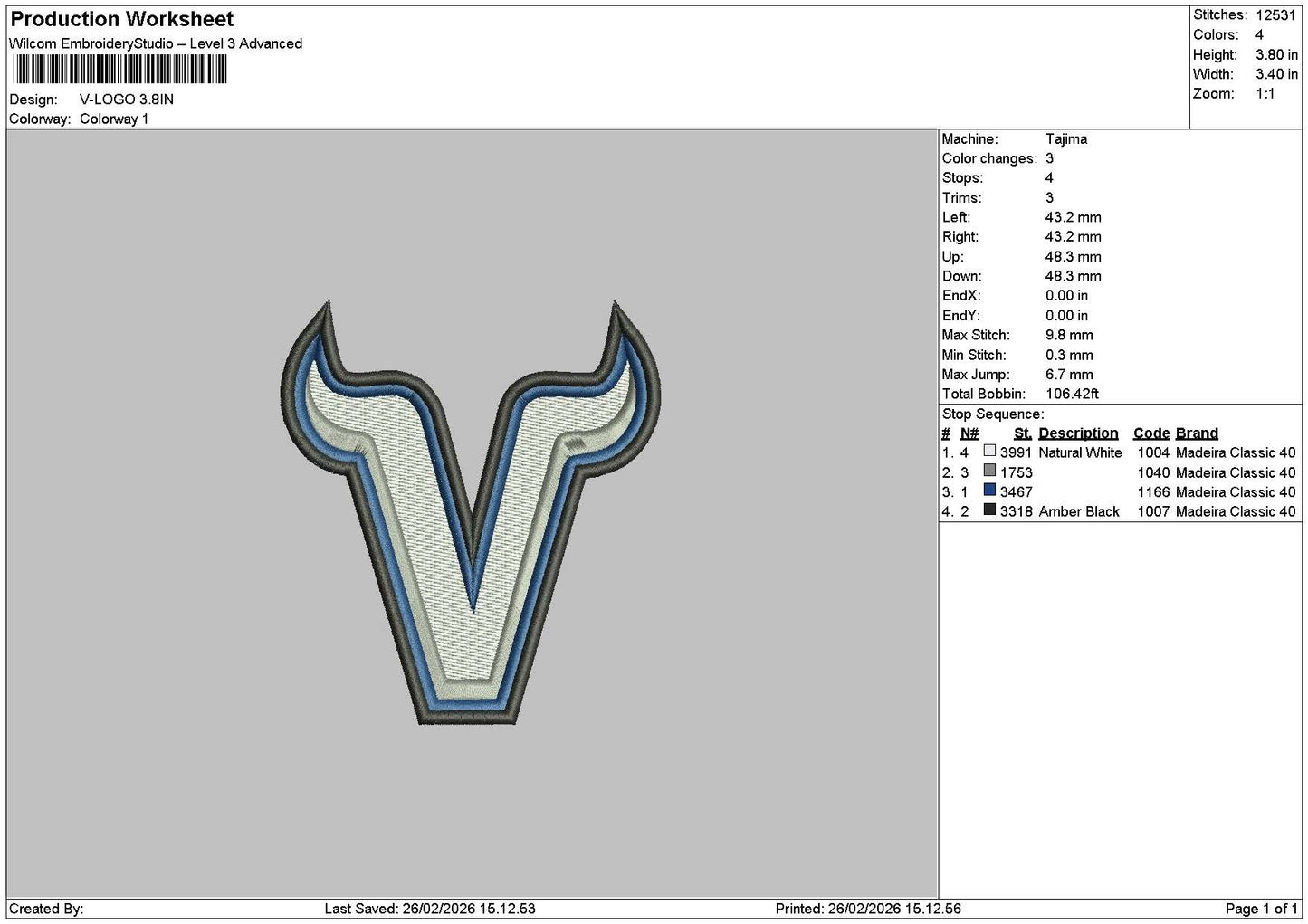Image resolution: width=1308 pixels, height=924 pixels.
Task: Click thread number '3991' in stop sequence
Action: tap(1016, 453)
